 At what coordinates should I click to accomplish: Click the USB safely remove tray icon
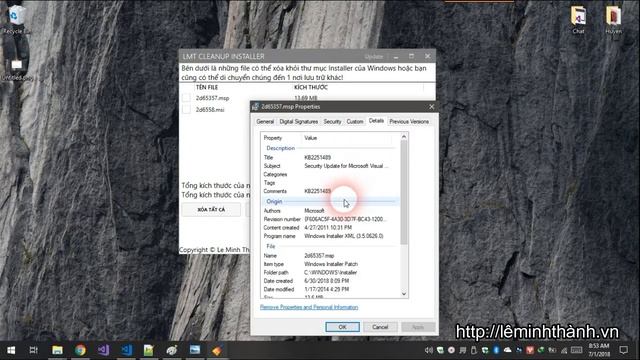point(474,350)
